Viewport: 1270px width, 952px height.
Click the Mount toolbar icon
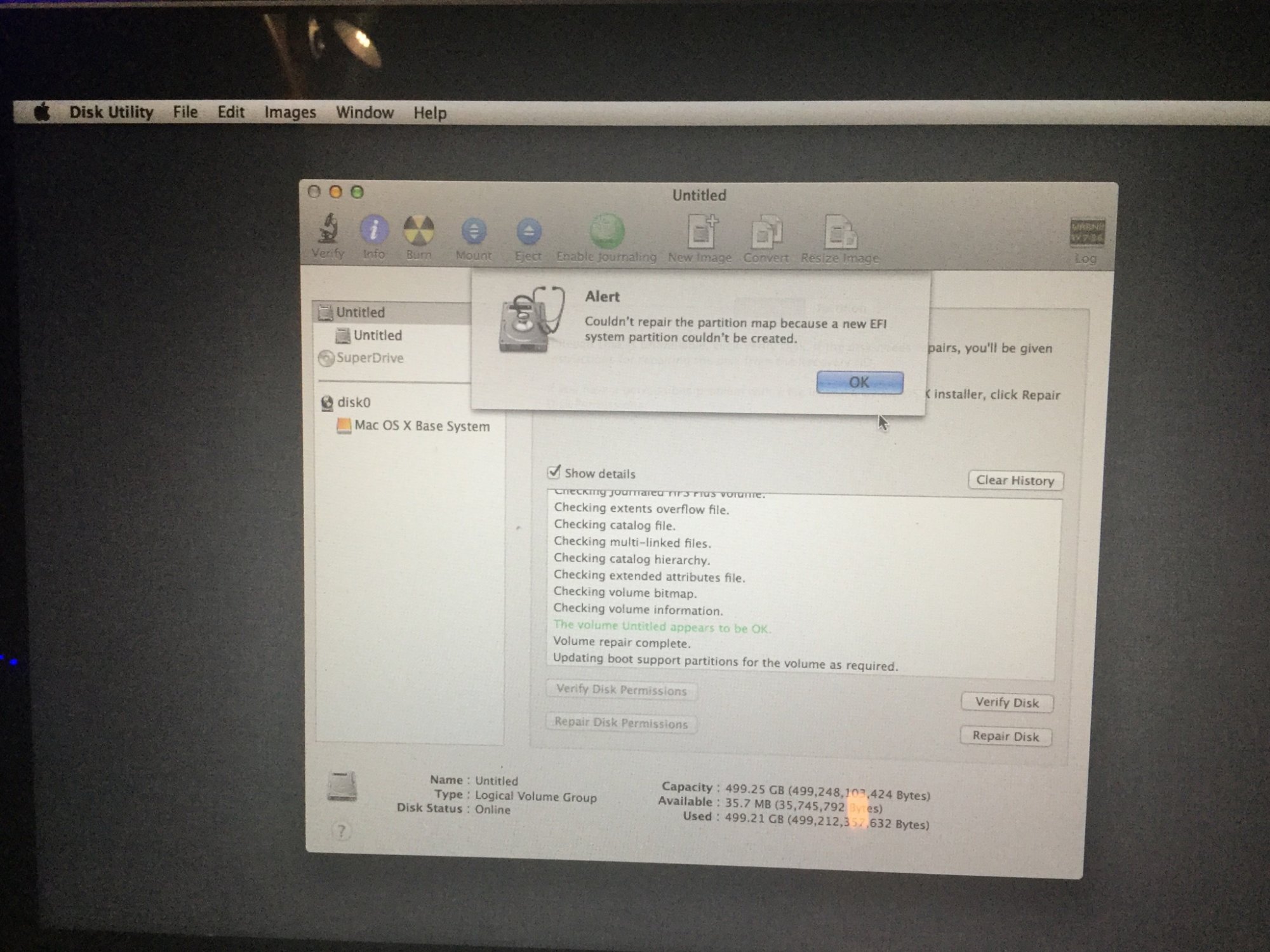click(474, 232)
